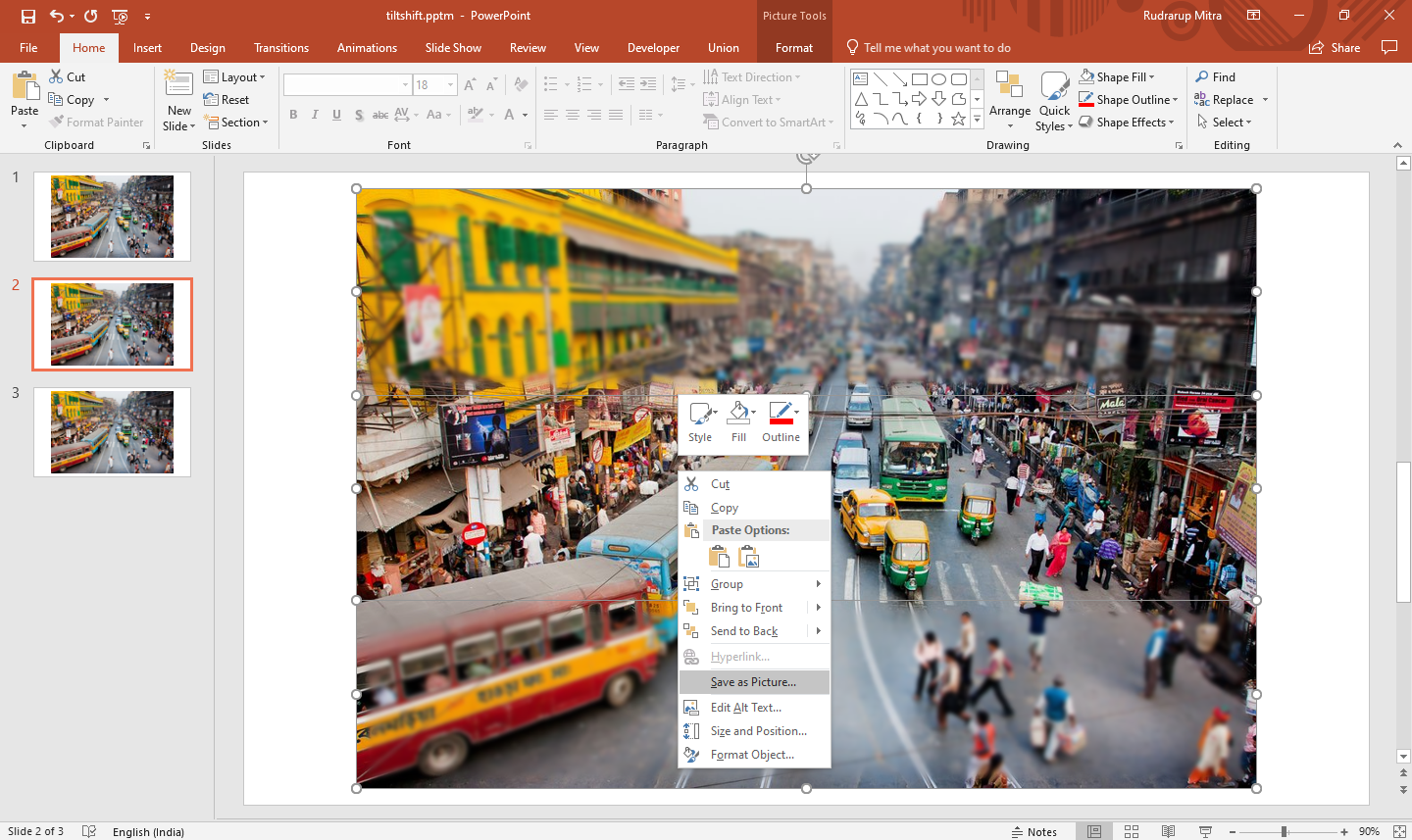Toggle Text Shadow formatting

point(359,115)
